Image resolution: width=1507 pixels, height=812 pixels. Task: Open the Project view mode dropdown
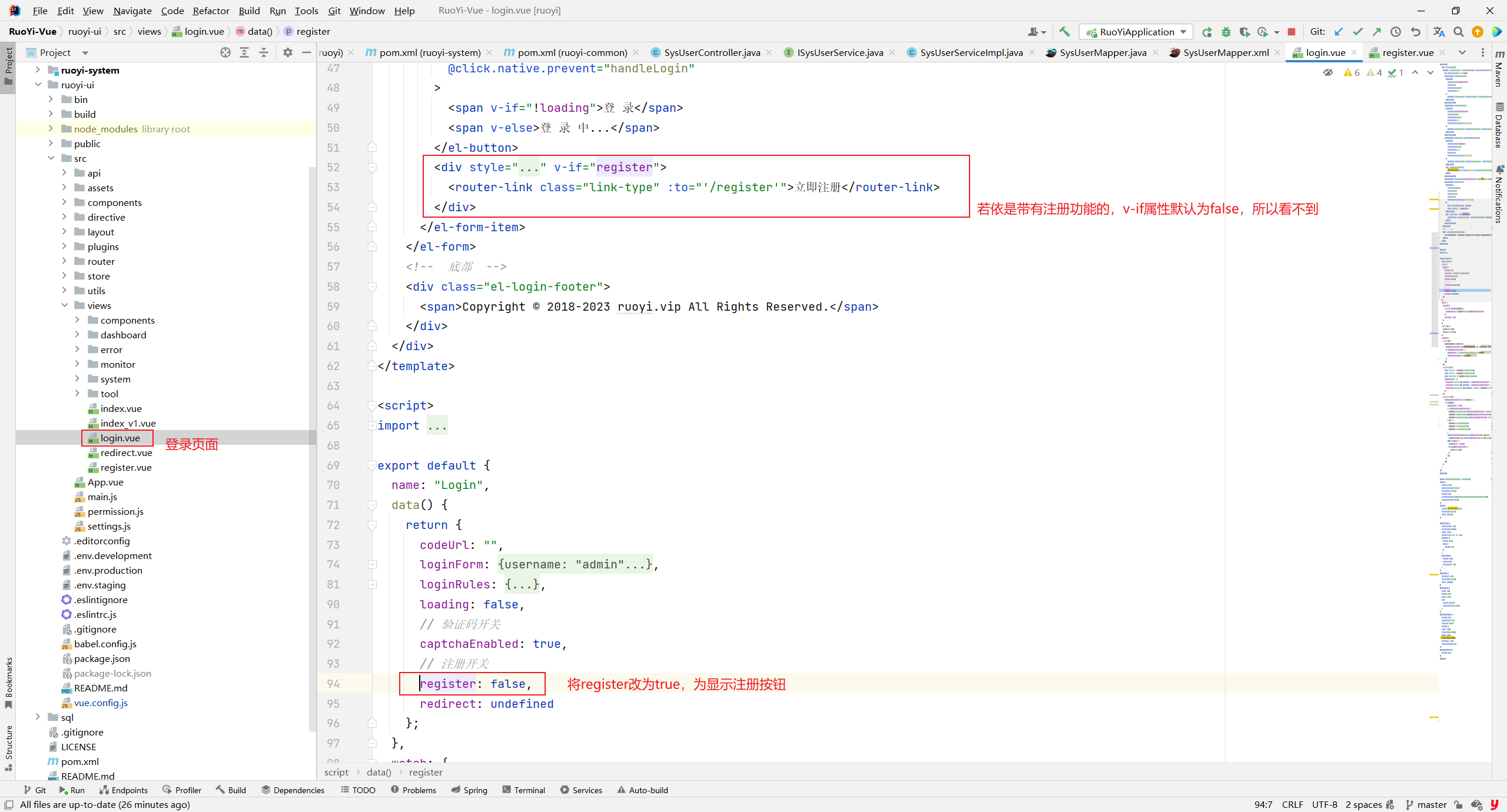(85, 52)
